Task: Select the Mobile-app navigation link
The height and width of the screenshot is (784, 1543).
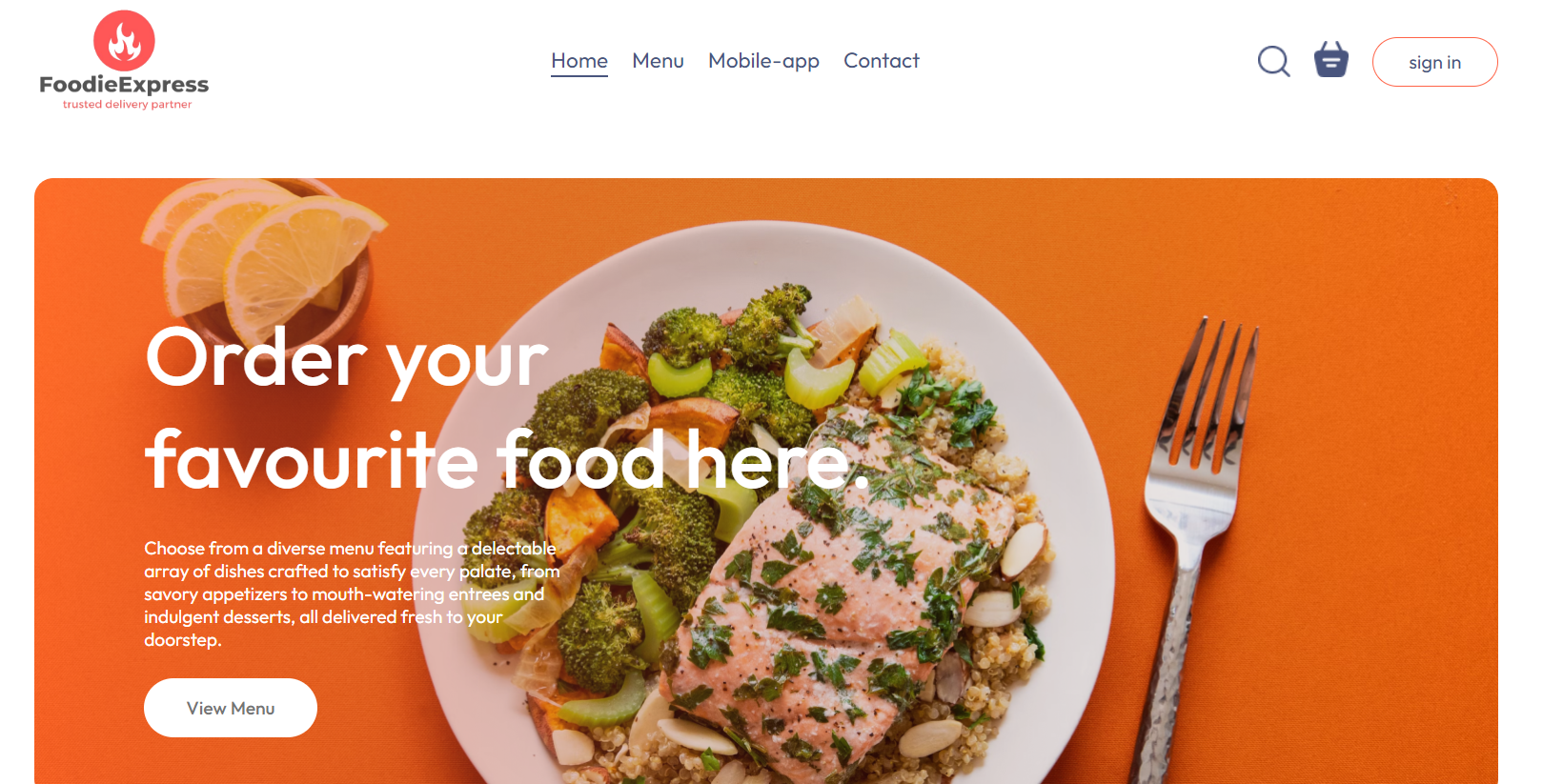Action: tap(763, 61)
